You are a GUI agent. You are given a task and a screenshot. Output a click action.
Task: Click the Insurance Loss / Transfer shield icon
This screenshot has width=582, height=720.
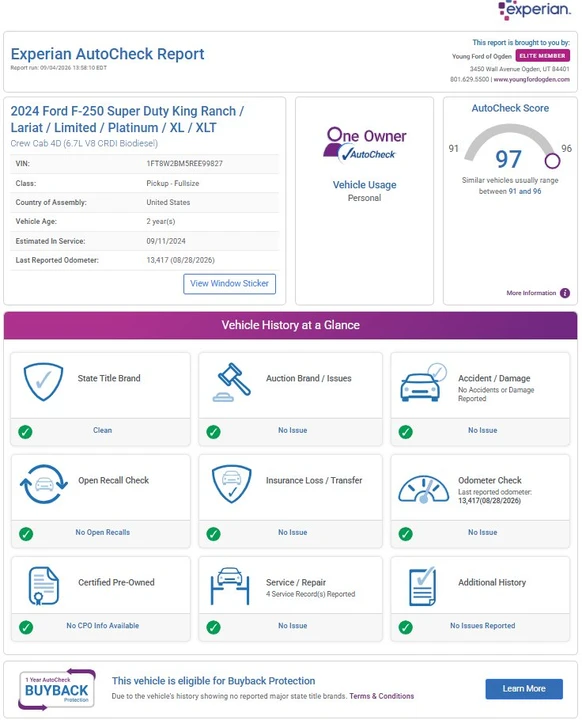click(x=232, y=484)
